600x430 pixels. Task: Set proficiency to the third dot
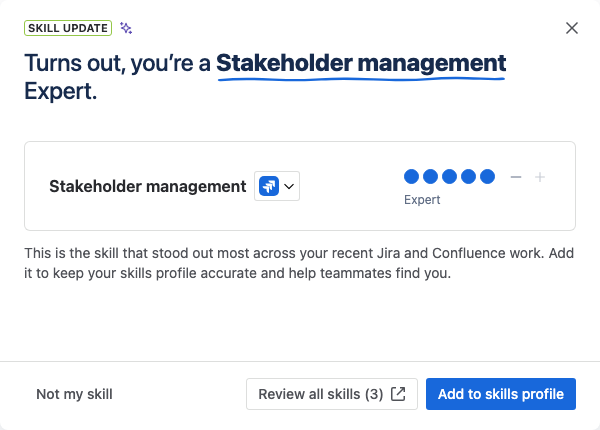click(x=449, y=177)
